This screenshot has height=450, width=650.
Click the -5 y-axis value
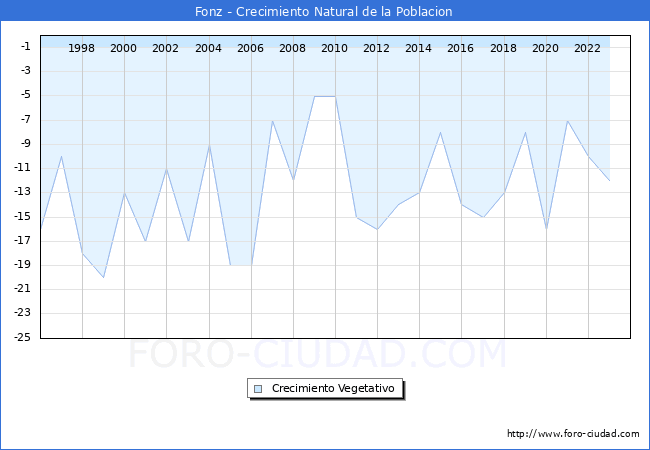click(x=26, y=95)
